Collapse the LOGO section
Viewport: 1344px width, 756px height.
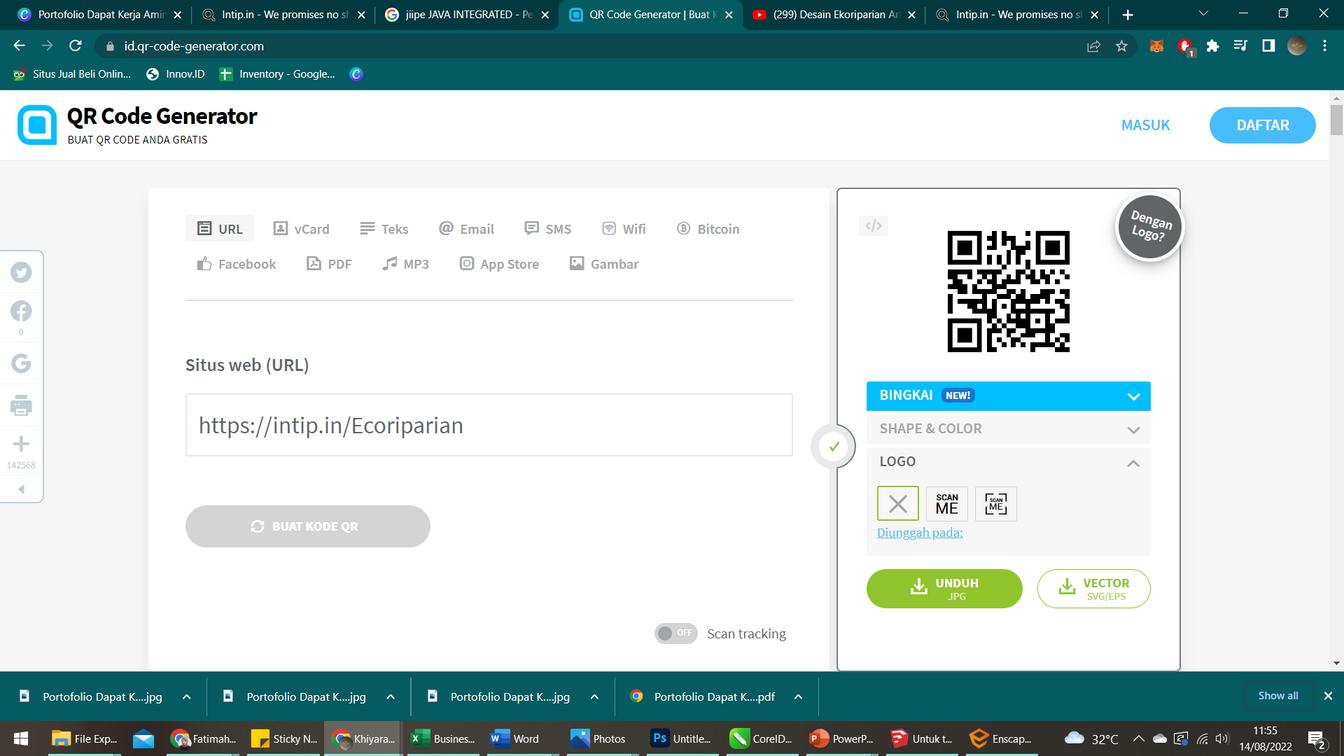coord(1008,462)
